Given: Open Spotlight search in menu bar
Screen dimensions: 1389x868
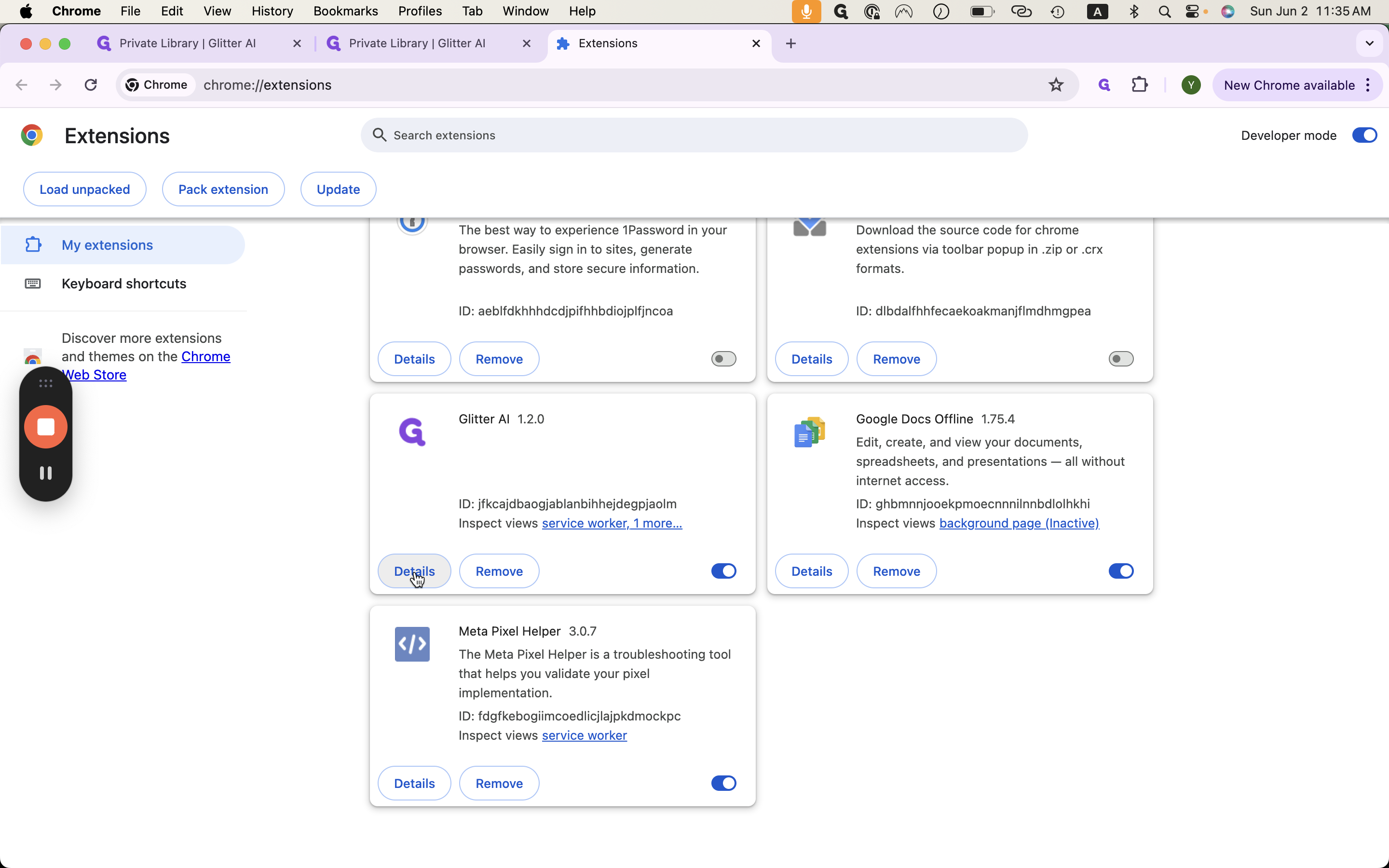Looking at the screenshot, I should (1165, 12).
